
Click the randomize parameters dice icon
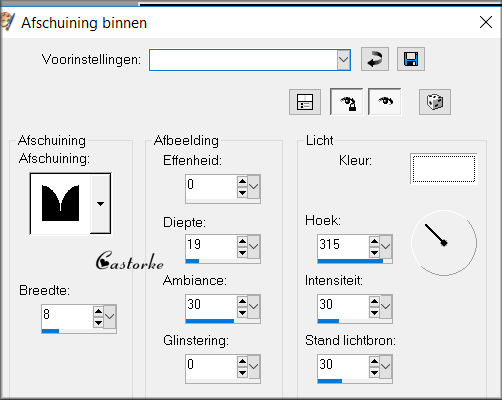click(435, 102)
